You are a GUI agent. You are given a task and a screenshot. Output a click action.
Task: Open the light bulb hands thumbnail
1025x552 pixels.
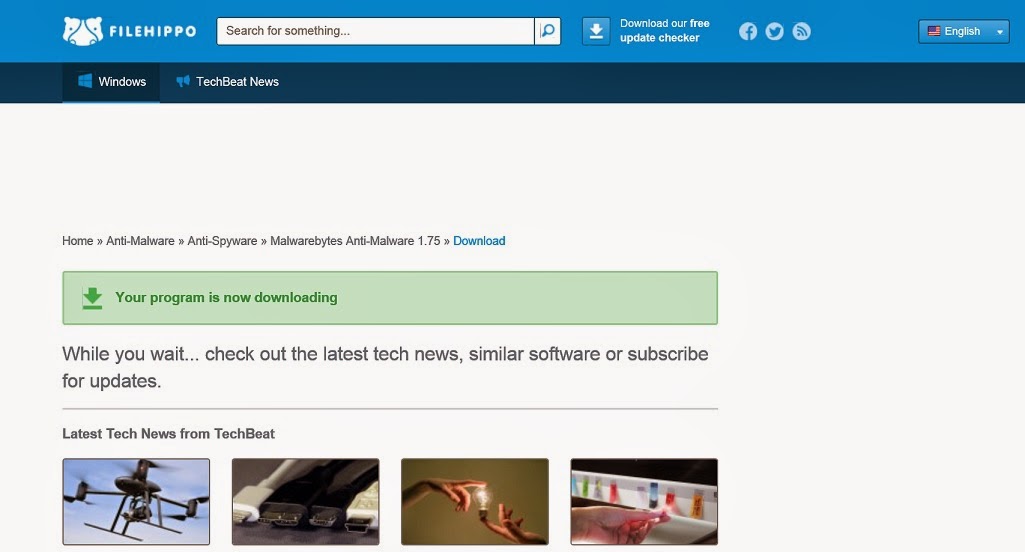[475, 502]
